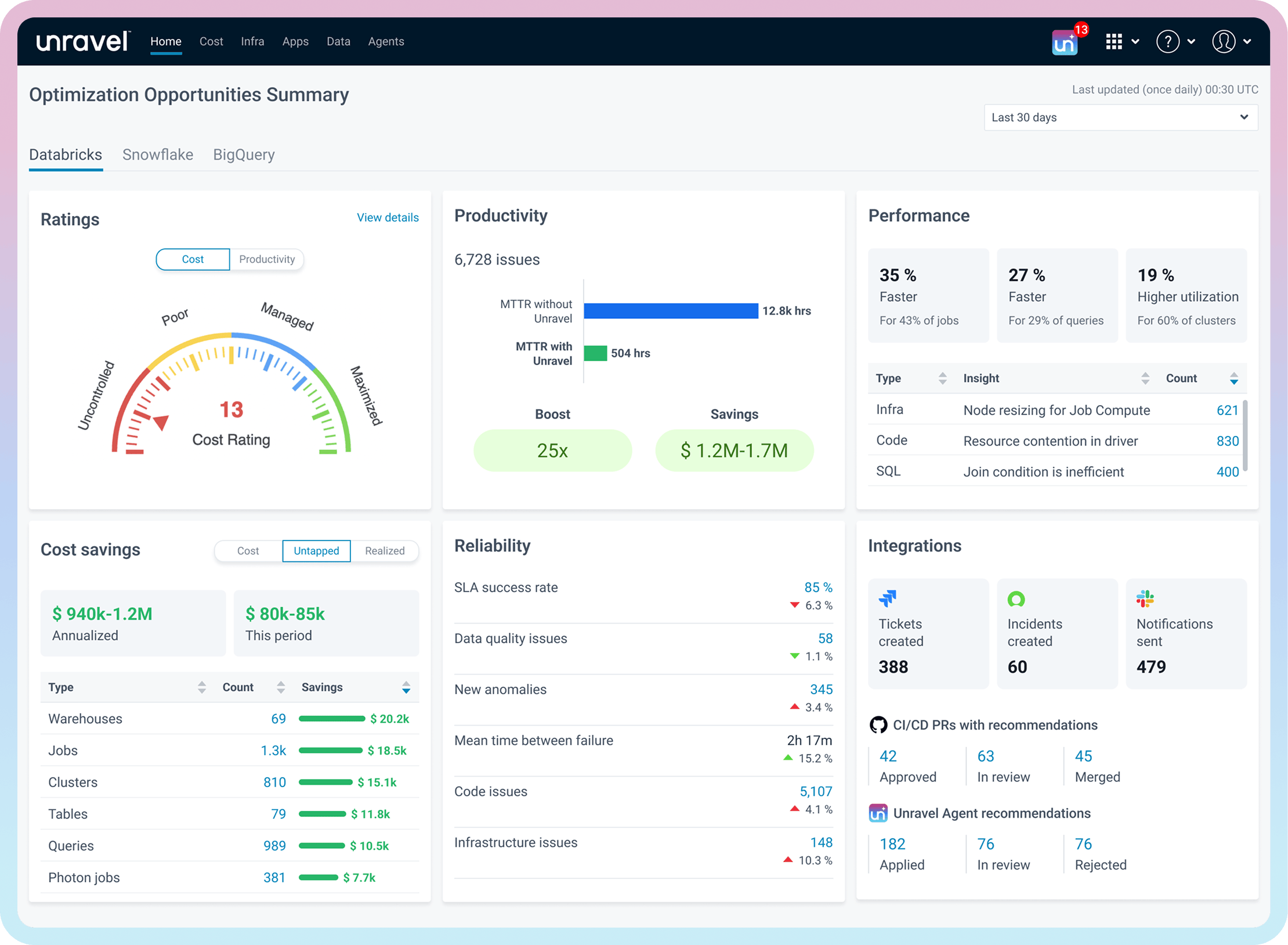Viewport: 1288px width, 945px height.
Task: Select the Cost ratings toggle
Action: (x=193, y=259)
